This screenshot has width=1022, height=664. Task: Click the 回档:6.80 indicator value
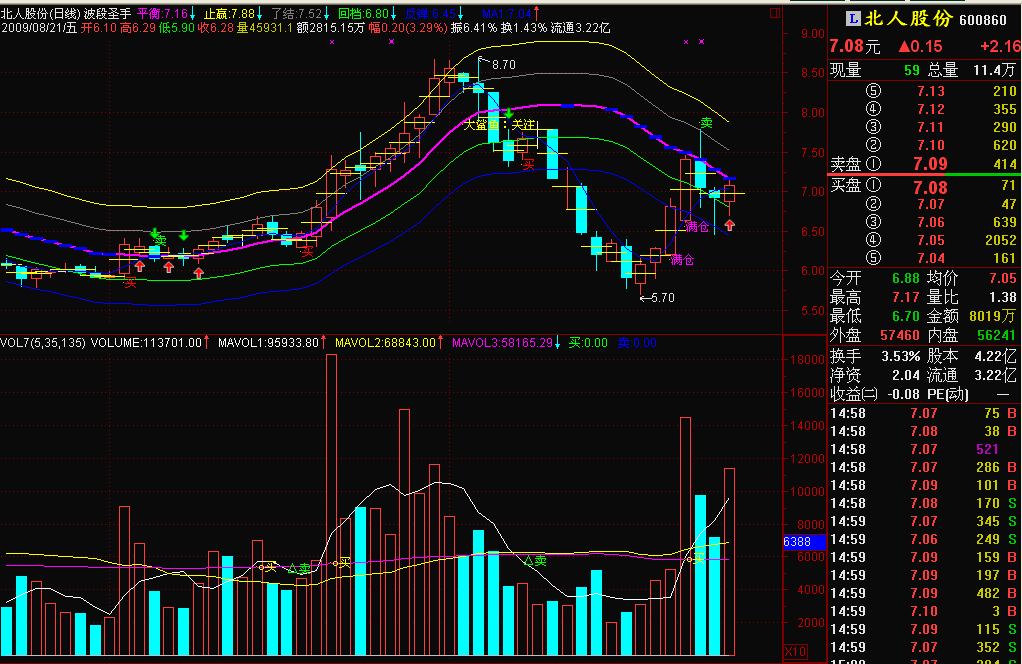click(364, 14)
